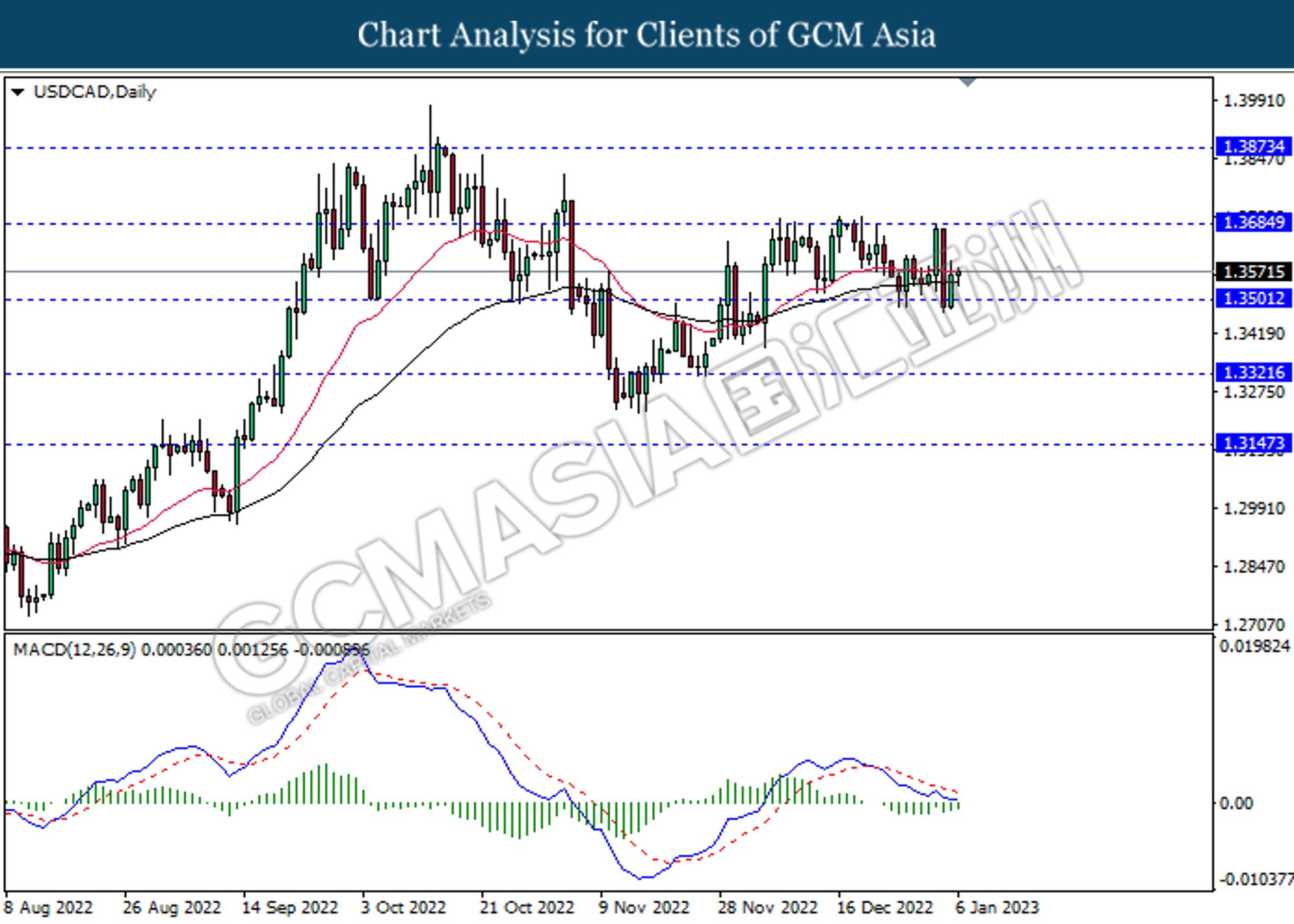Click the 1.32750 price axis value
This screenshot has height=924, width=1294.
1254,392
